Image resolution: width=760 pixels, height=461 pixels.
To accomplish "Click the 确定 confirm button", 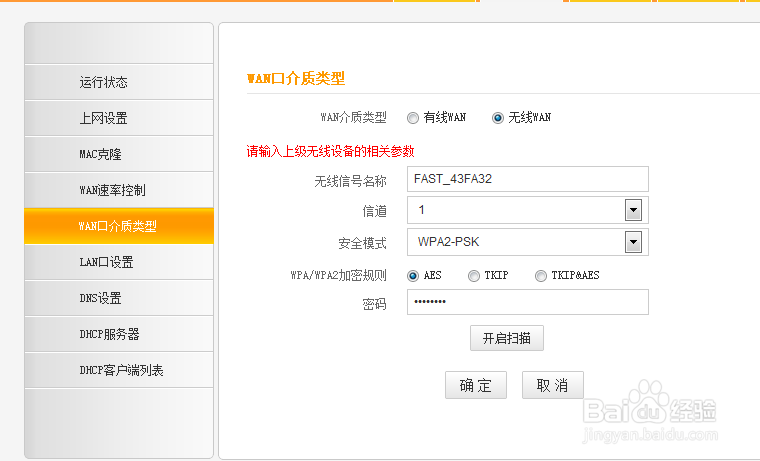I will click(476, 385).
